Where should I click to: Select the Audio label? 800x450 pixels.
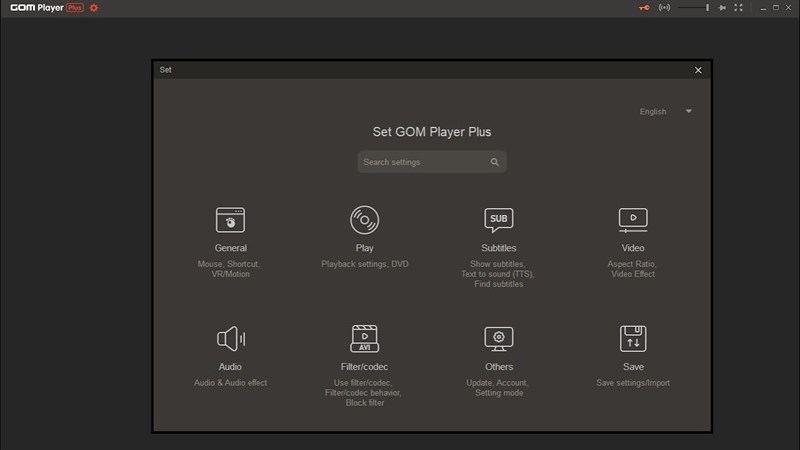230,367
